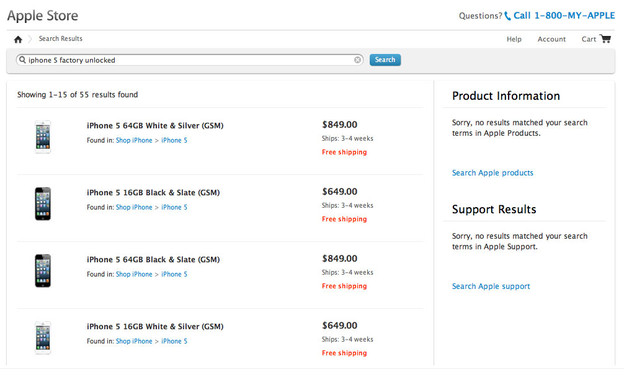Click the Showing 1-15 of 55 results found text
This screenshot has width=624, height=377.
coord(78,95)
